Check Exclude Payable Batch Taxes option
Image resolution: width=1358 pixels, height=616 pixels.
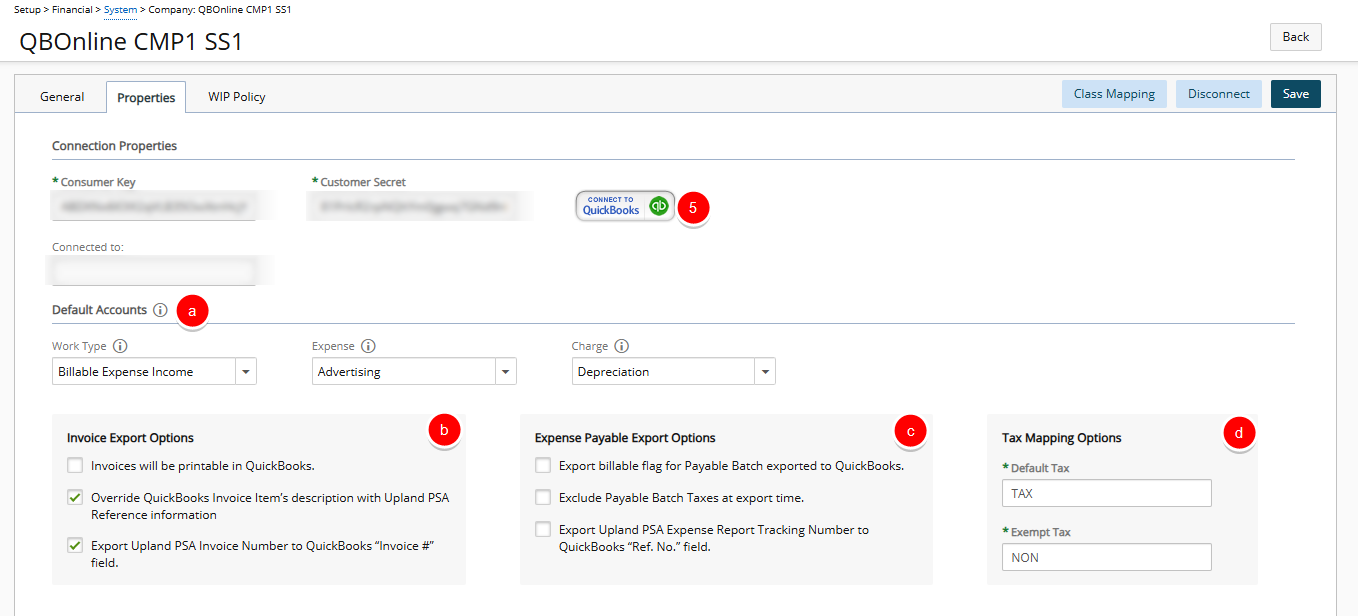(x=543, y=497)
